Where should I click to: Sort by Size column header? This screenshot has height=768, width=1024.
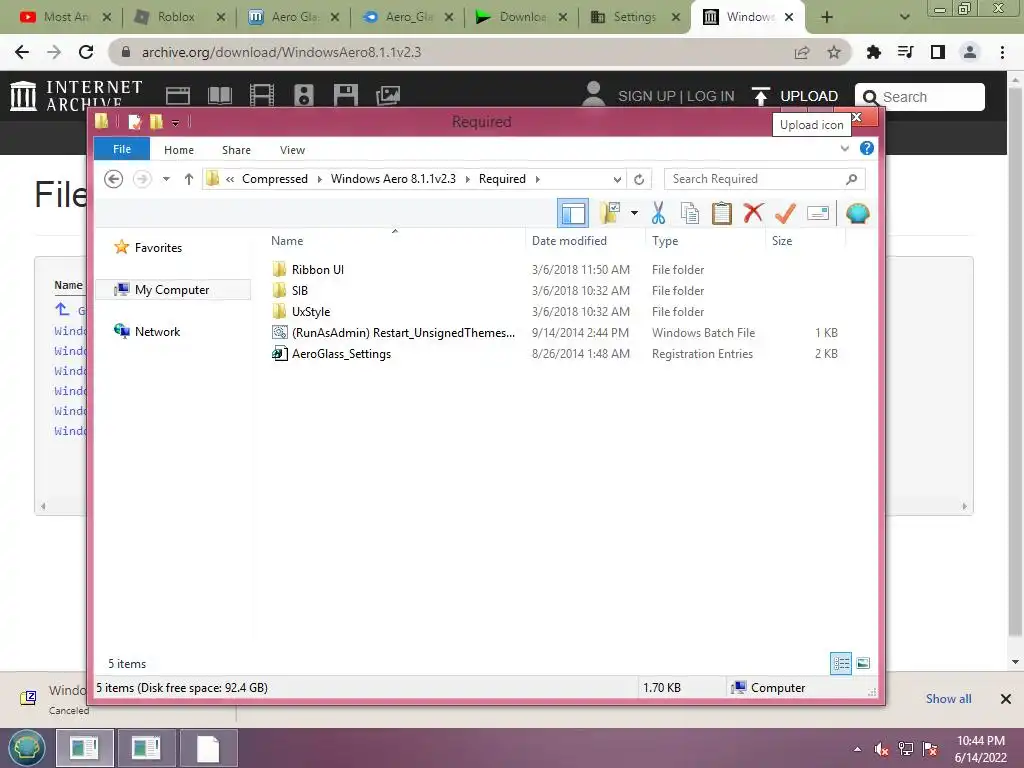point(782,240)
